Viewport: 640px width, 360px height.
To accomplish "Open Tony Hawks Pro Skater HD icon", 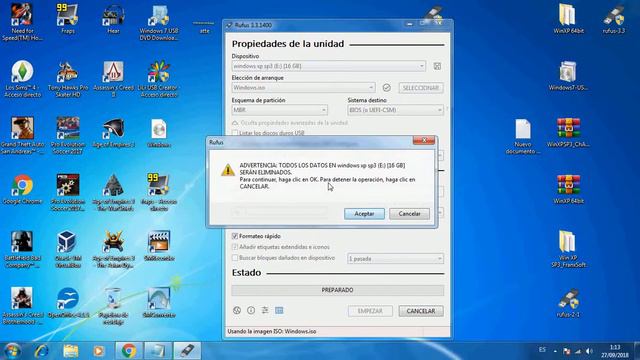I will (68, 79).
